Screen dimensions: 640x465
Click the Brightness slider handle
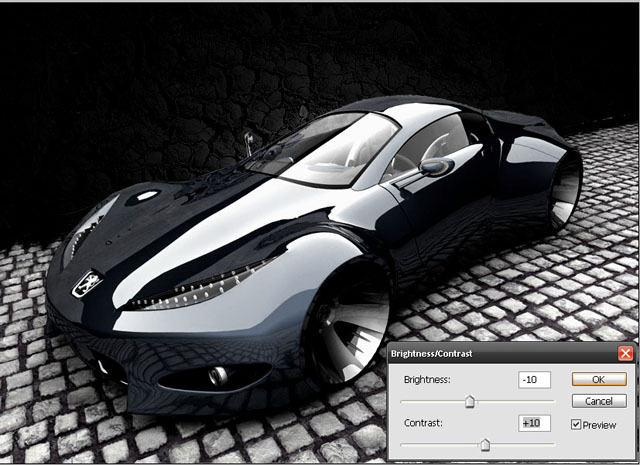coord(470,401)
